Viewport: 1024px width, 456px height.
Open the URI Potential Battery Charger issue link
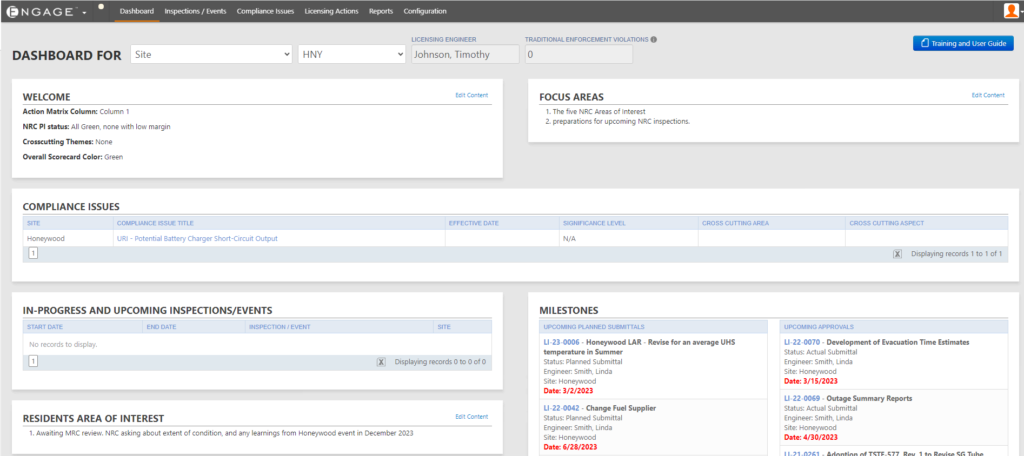pyautogui.click(x=197, y=238)
